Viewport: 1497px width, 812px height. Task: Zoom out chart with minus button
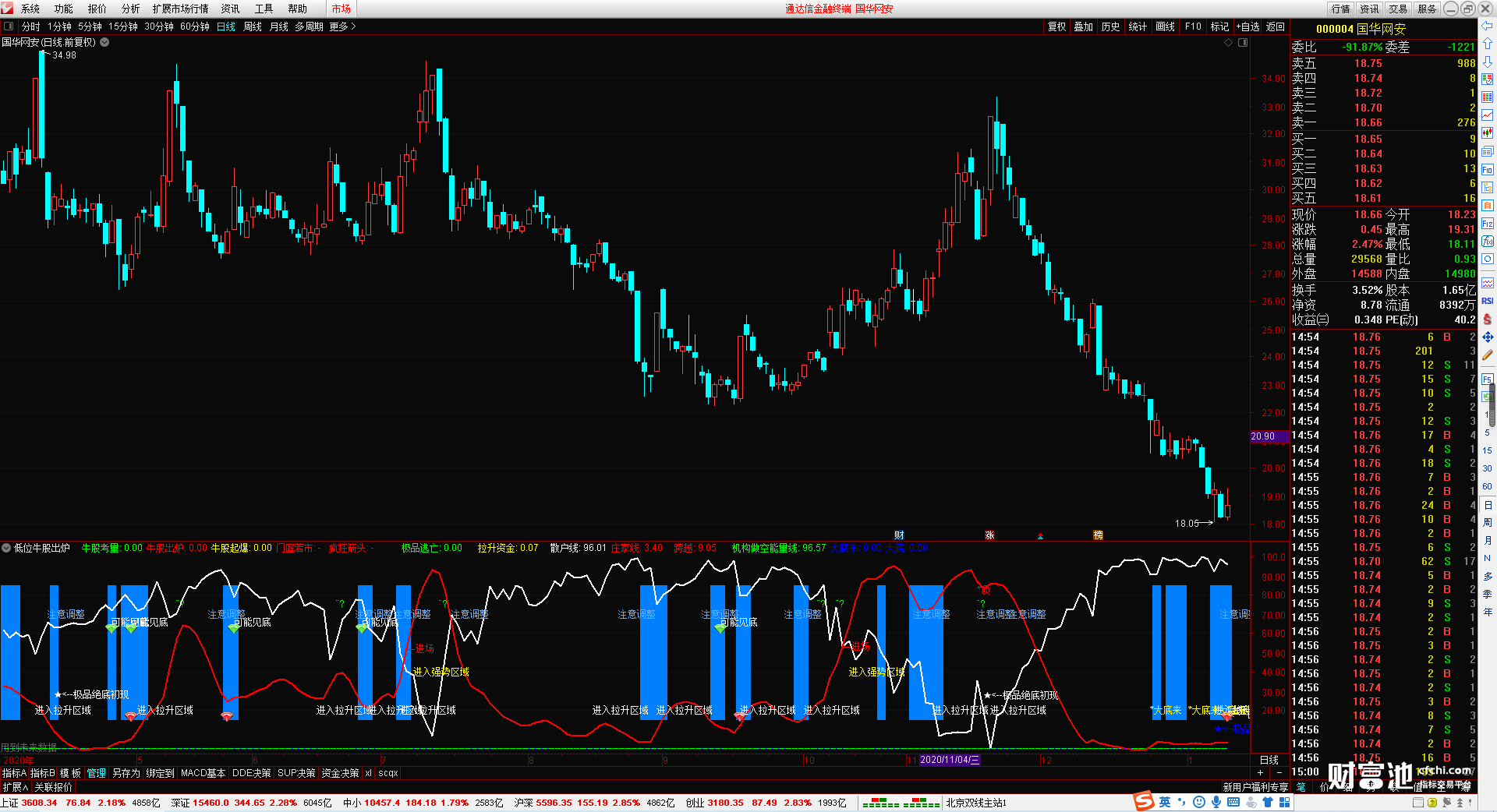1279,772
